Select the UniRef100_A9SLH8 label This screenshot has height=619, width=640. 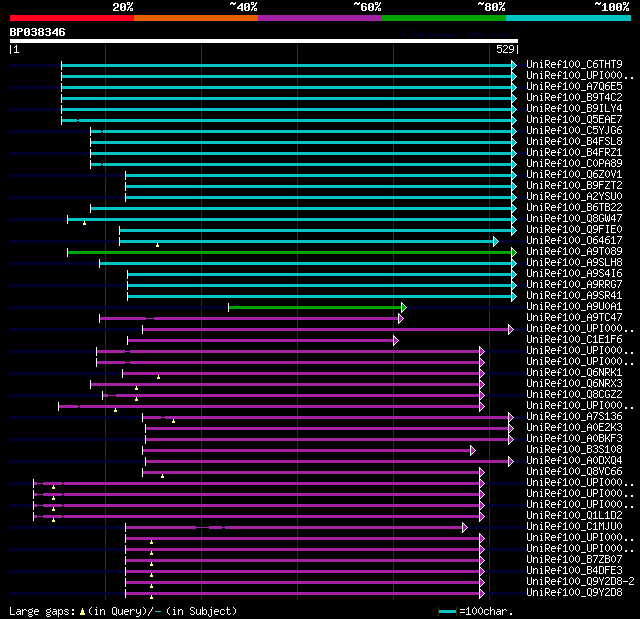(x=574, y=263)
